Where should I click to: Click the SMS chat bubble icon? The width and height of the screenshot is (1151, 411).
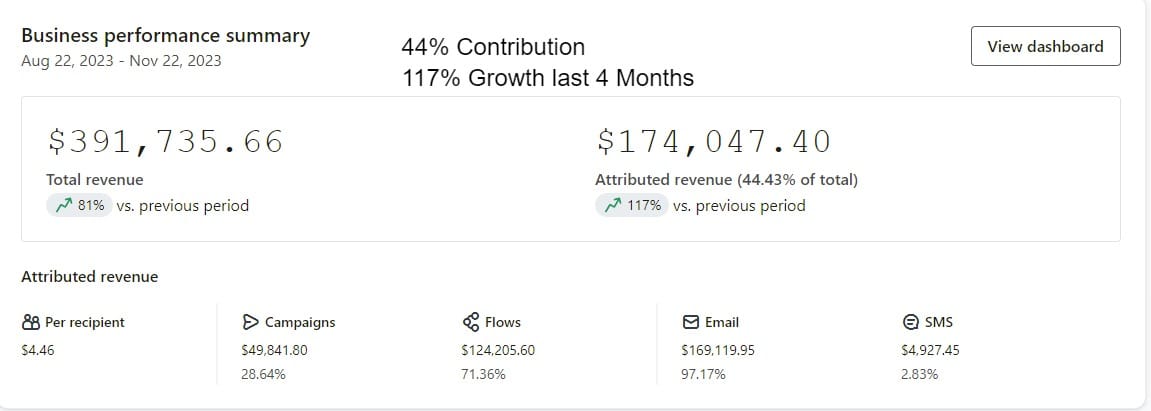pyautogui.click(x=910, y=322)
